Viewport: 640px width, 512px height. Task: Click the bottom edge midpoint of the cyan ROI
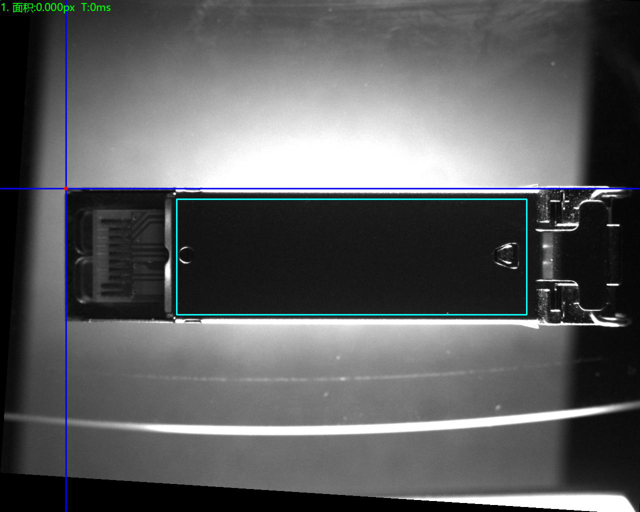(x=351, y=315)
